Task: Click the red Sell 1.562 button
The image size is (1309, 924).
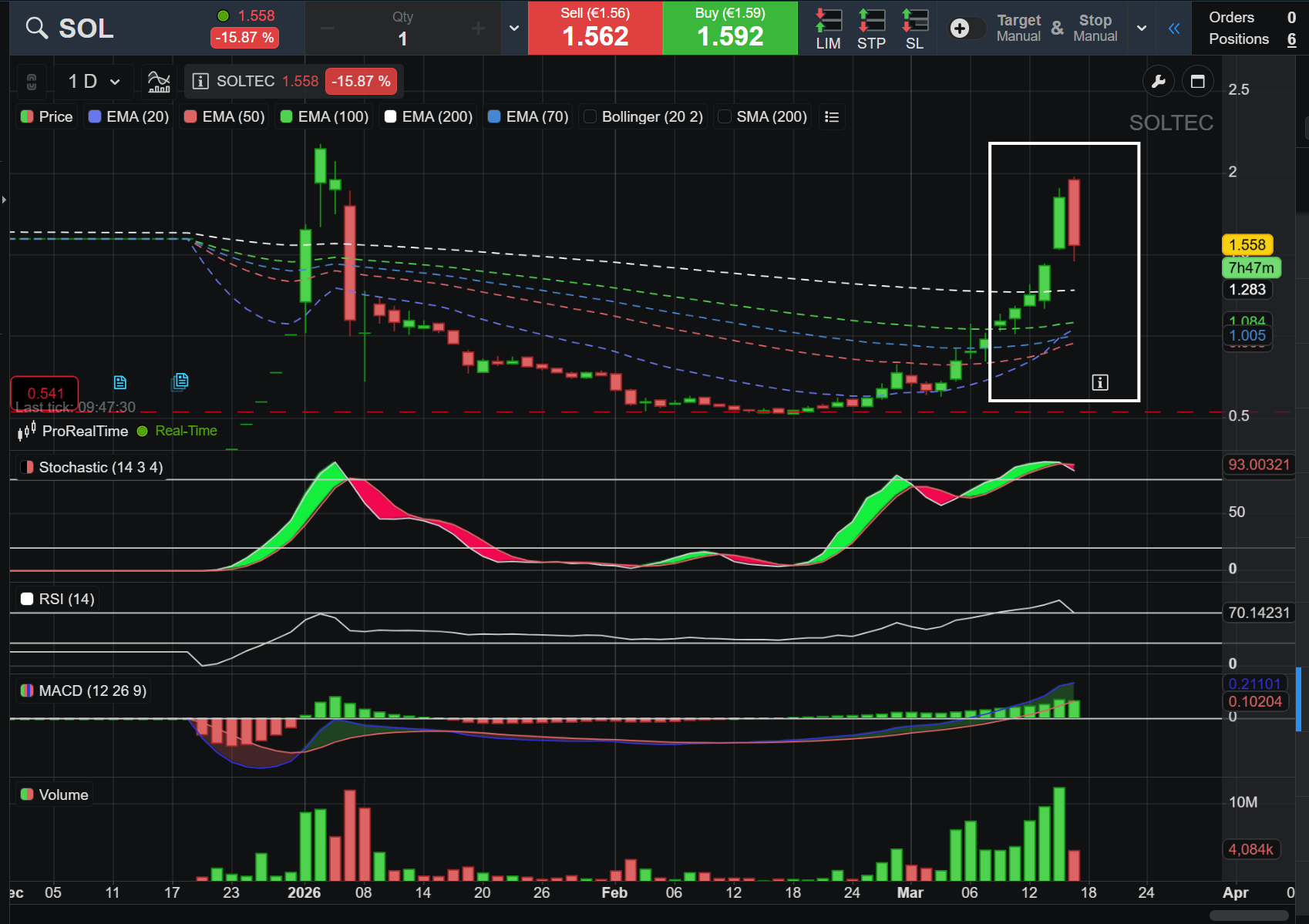Action: tap(595, 28)
